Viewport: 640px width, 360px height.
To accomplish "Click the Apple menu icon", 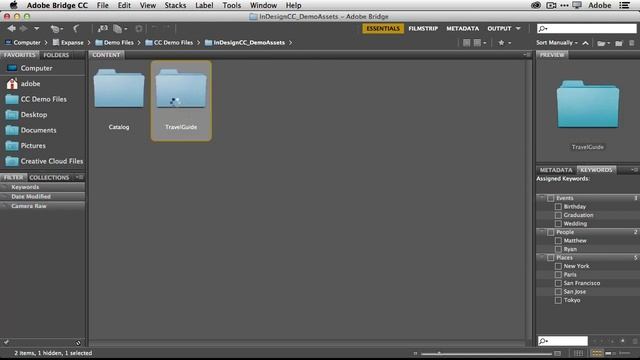I will click(13, 5).
